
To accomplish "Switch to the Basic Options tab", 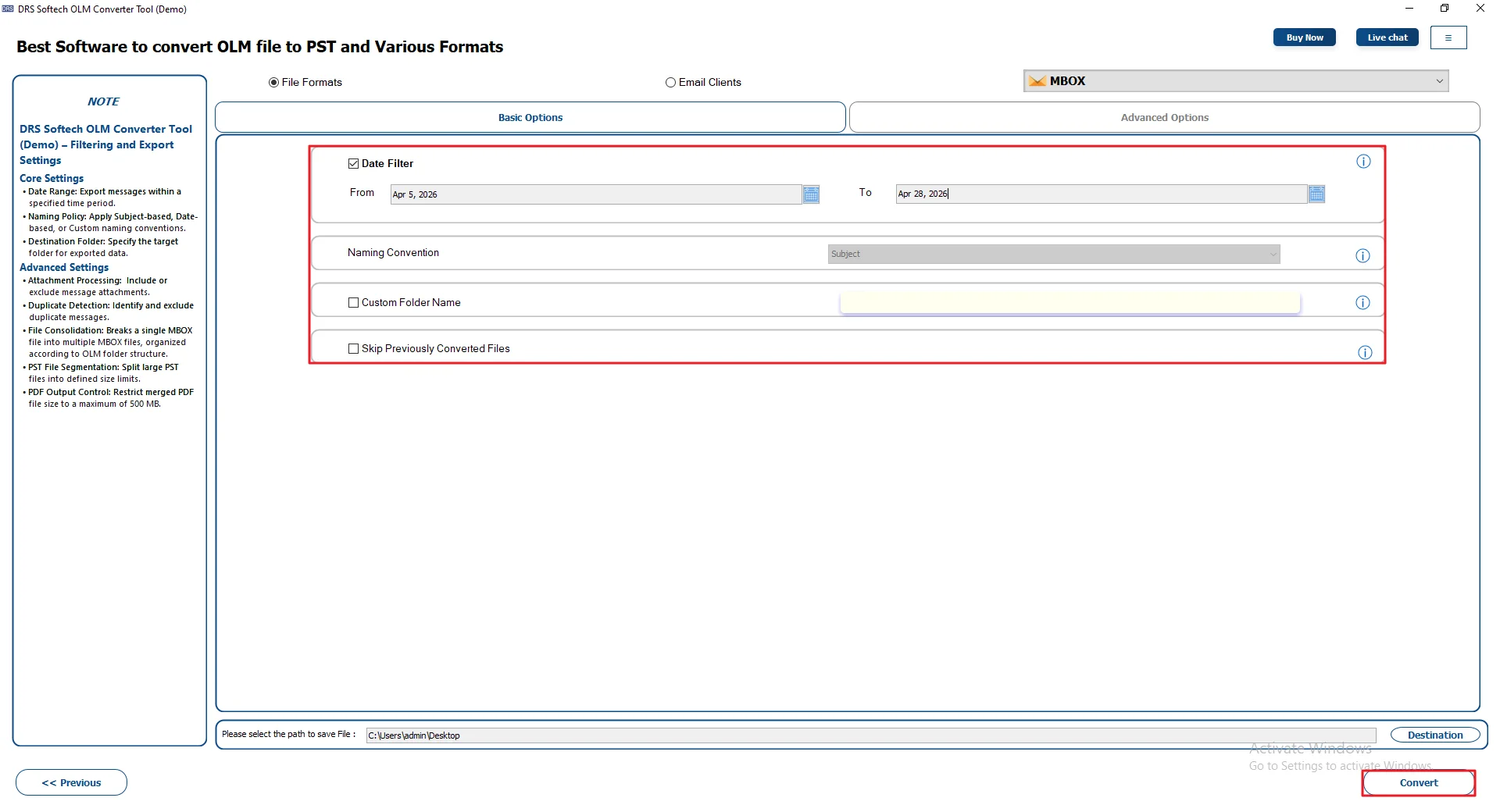I will point(530,117).
